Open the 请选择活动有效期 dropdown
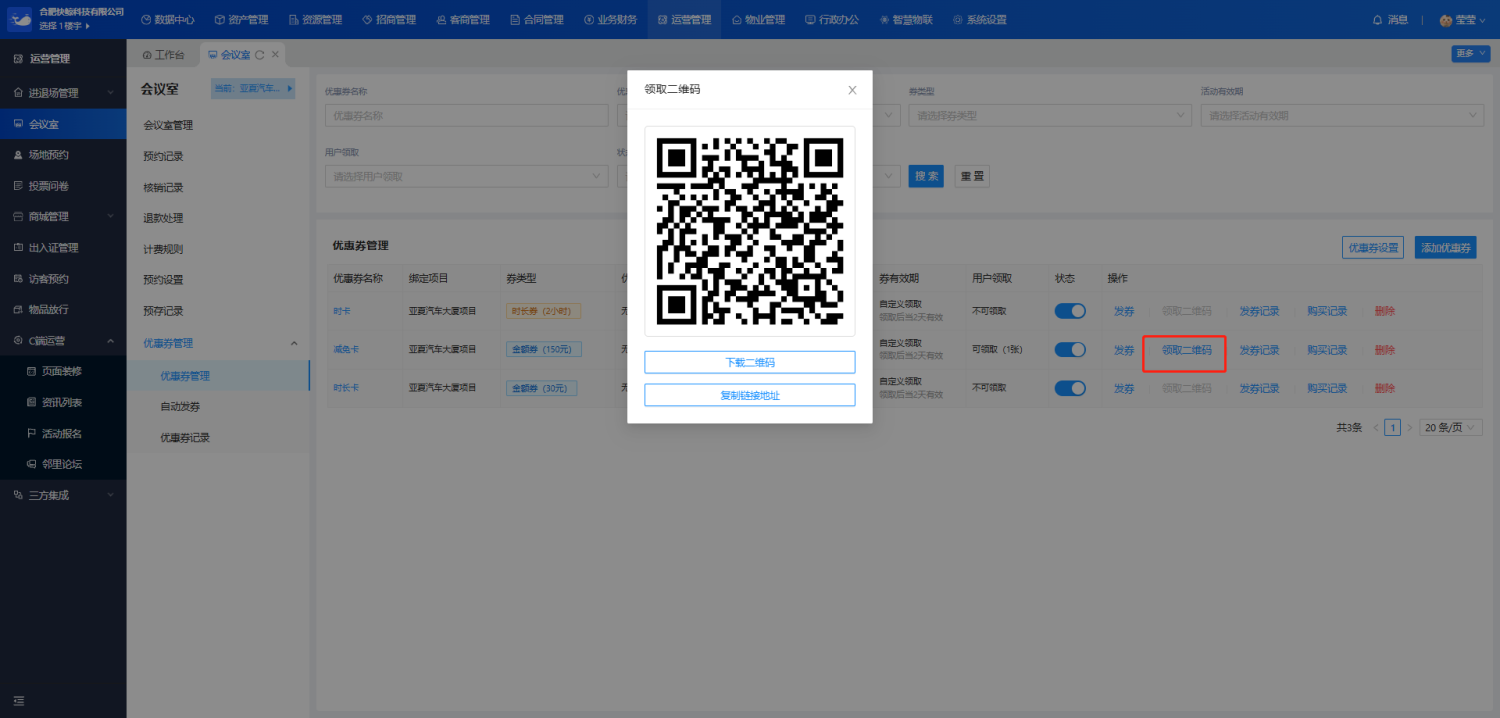 tap(1343, 116)
